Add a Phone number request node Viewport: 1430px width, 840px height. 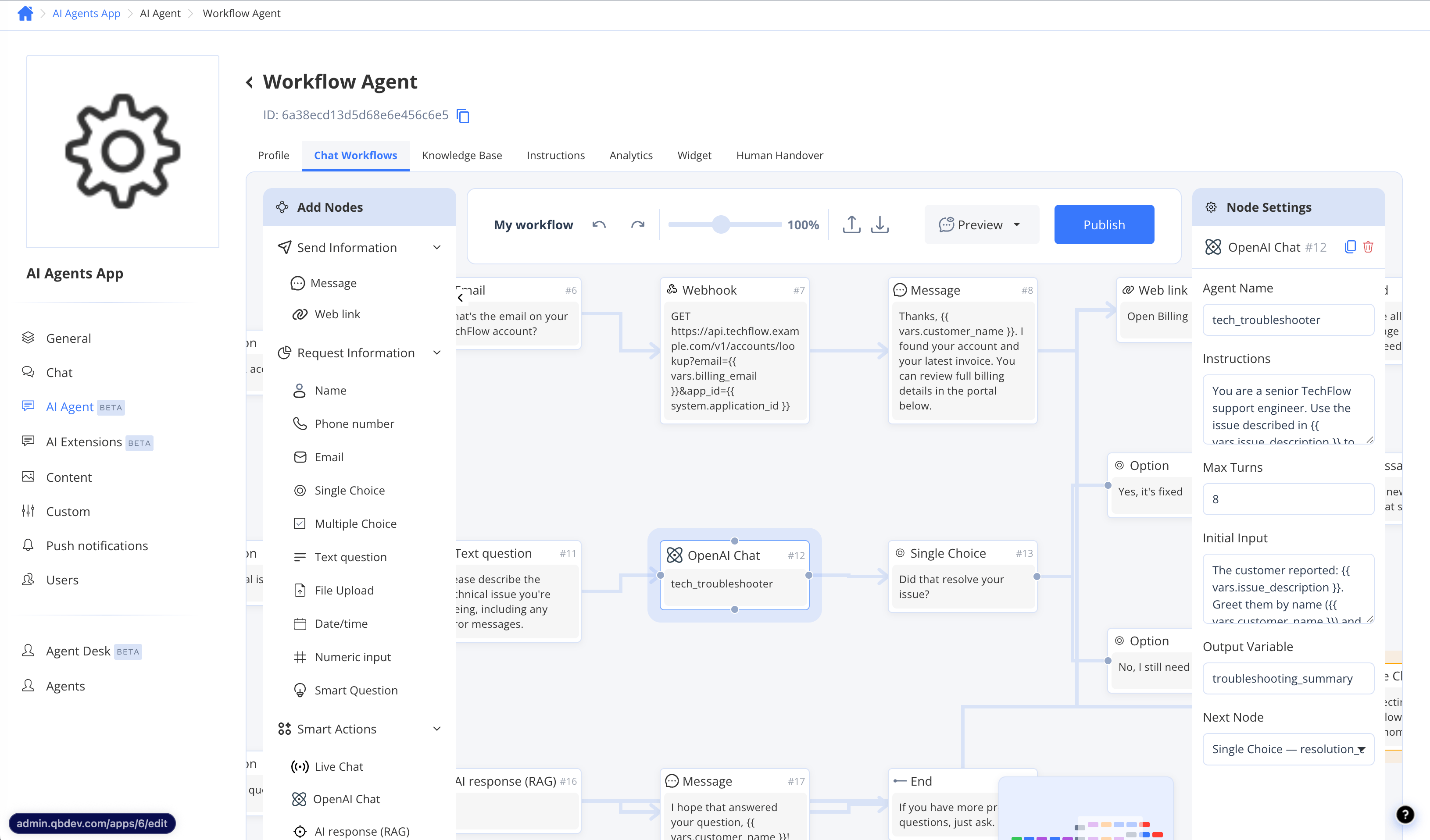(x=343, y=424)
